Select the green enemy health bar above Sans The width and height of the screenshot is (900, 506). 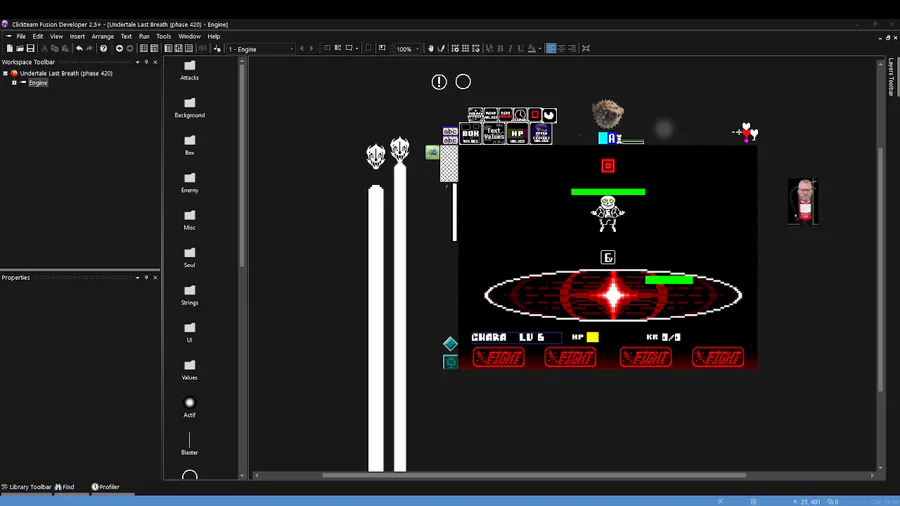608,192
